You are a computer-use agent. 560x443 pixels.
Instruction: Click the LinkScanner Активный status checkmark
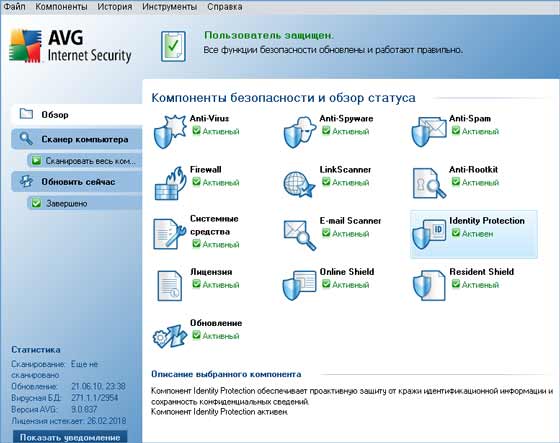[x=326, y=182]
